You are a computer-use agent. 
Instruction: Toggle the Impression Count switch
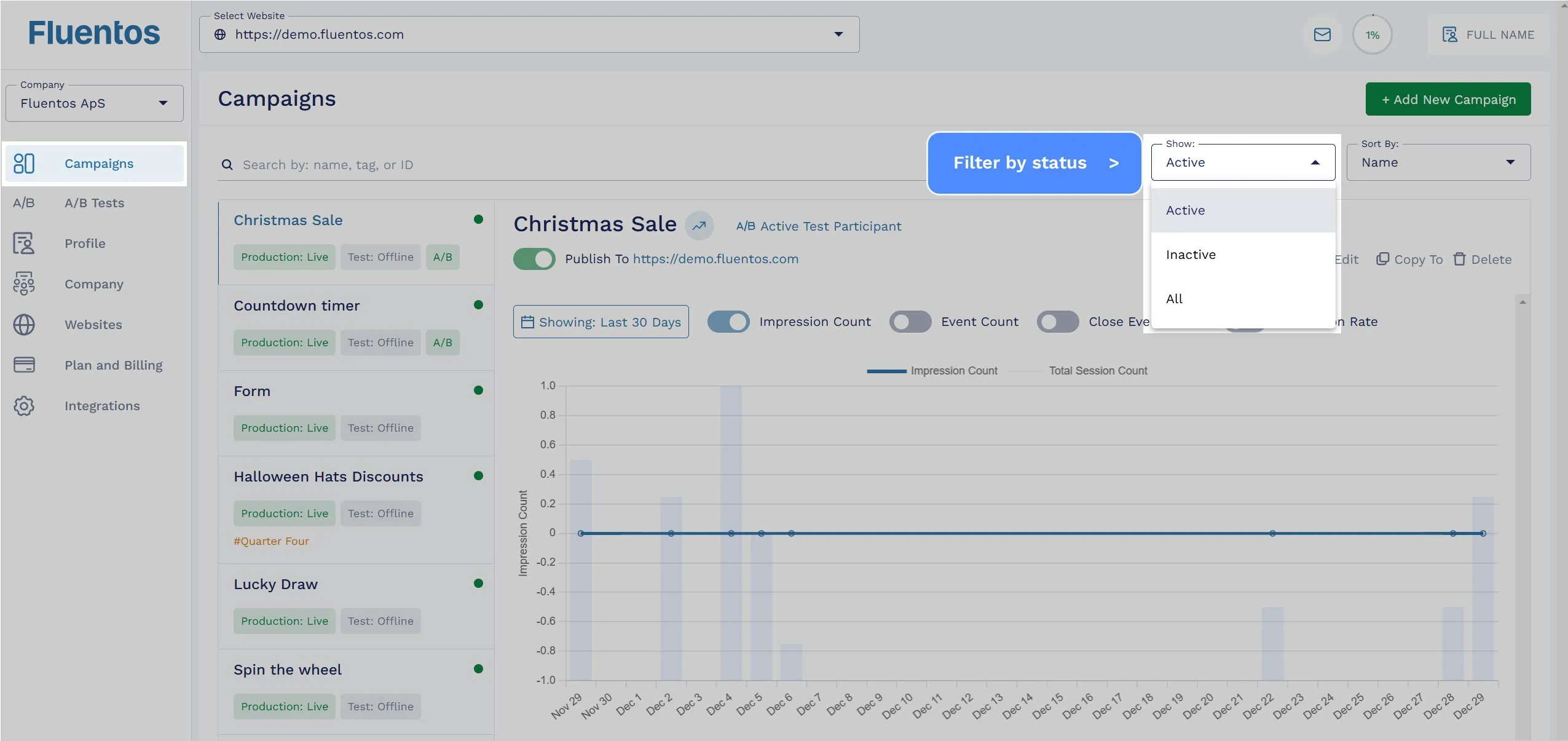click(728, 322)
